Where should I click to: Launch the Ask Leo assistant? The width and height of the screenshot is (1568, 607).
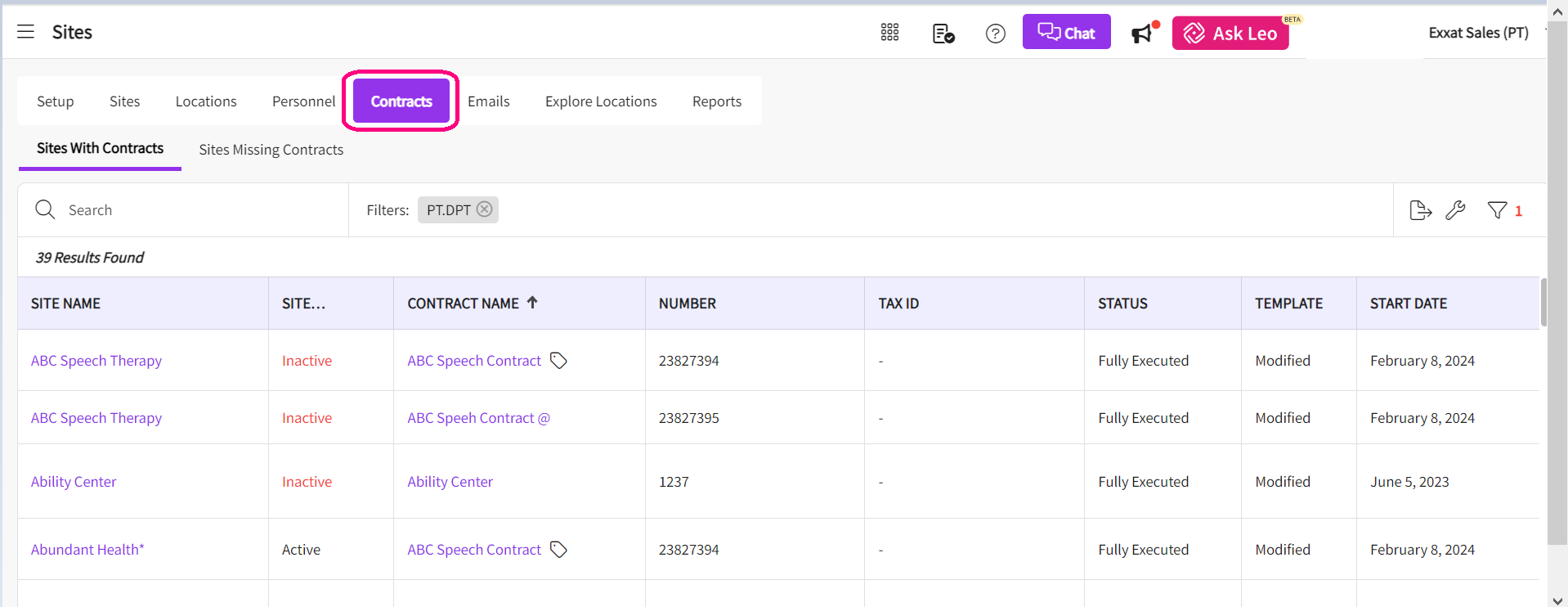(x=1230, y=34)
